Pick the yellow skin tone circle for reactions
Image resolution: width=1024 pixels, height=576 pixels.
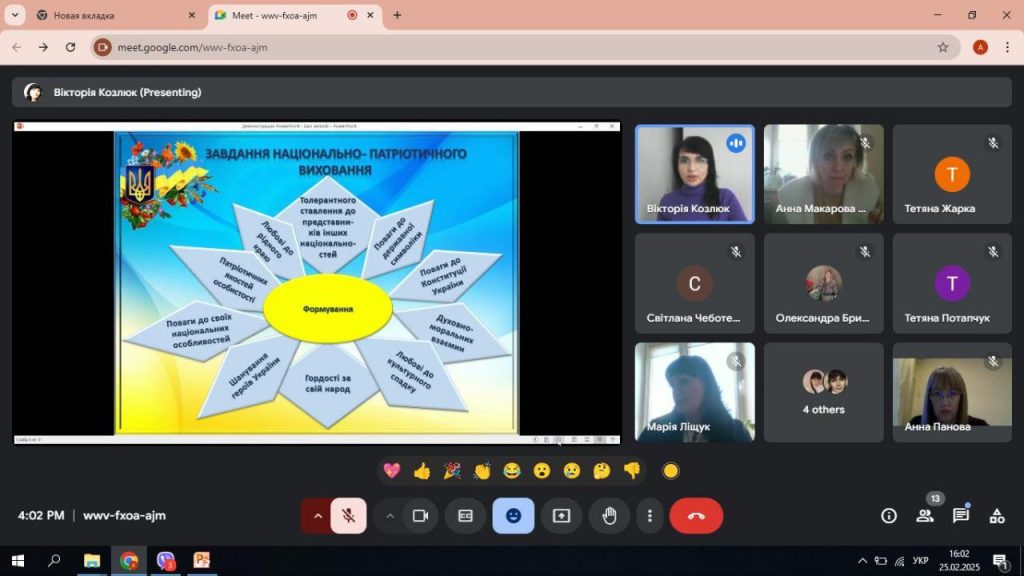[x=671, y=470]
